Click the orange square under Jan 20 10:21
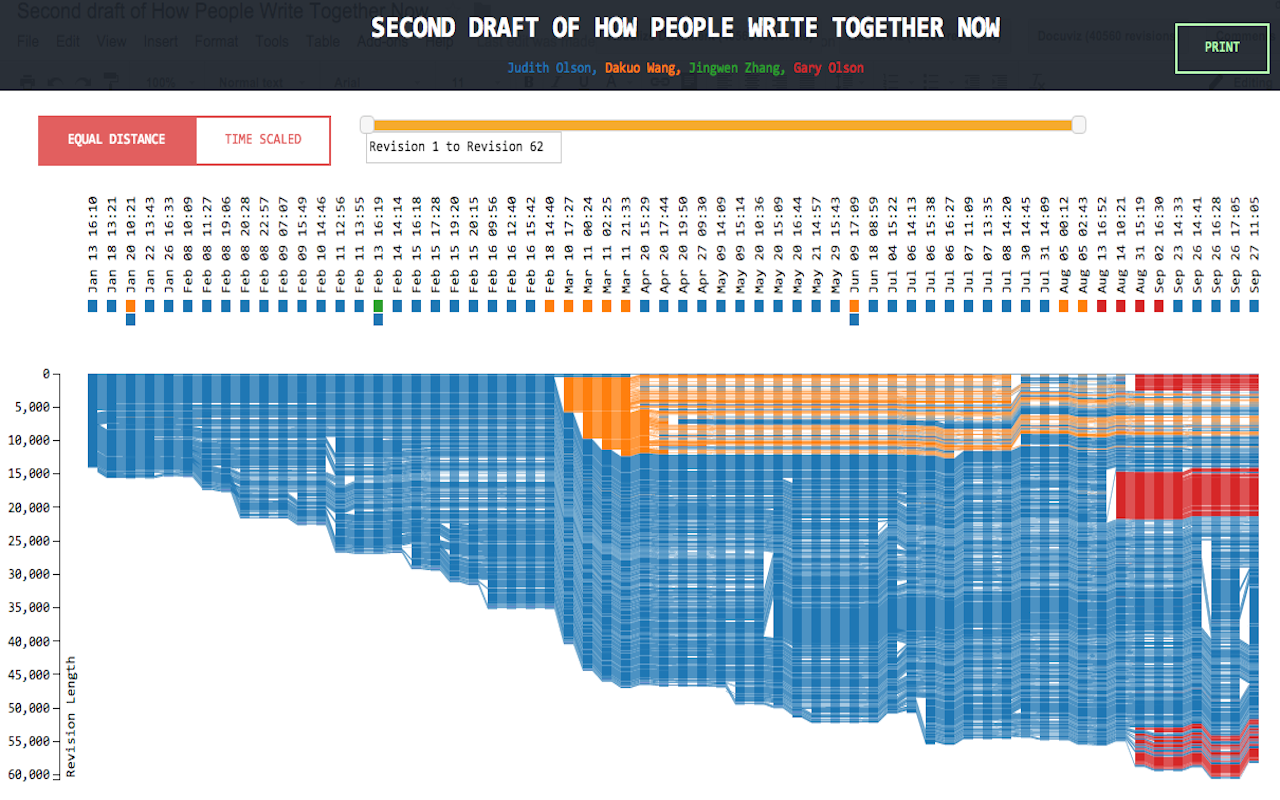This screenshot has height=800, width=1280. (131, 305)
